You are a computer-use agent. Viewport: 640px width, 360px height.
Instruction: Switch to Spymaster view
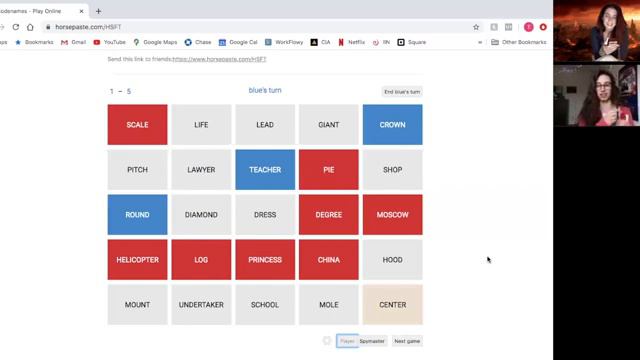[372, 341]
